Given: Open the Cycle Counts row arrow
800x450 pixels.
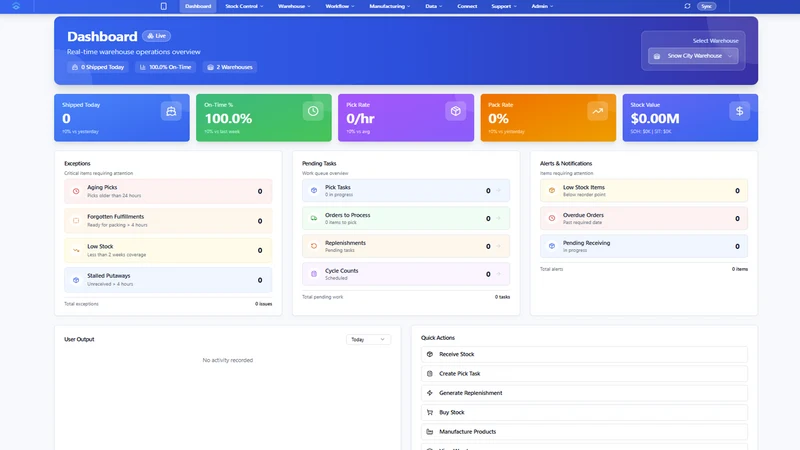Looking at the screenshot, I should (x=498, y=274).
